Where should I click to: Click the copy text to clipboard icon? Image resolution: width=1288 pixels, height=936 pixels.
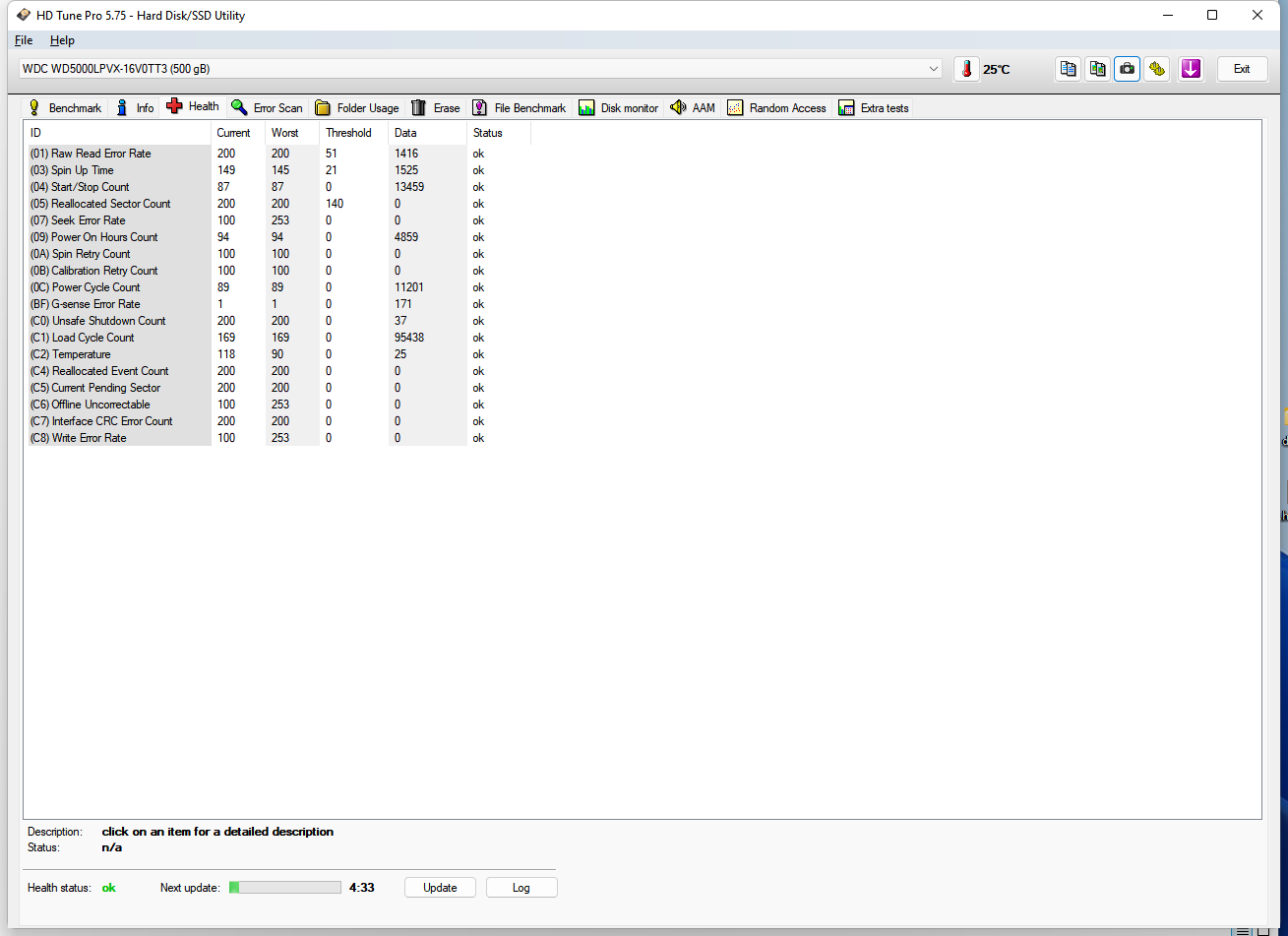1068,69
